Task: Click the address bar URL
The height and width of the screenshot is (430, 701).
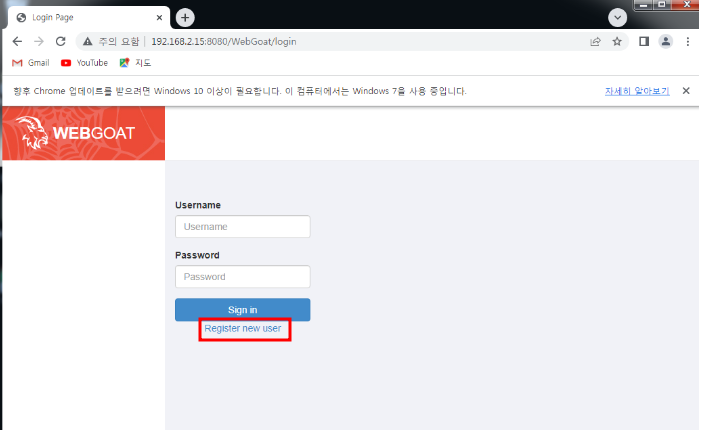Action: coord(224,42)
